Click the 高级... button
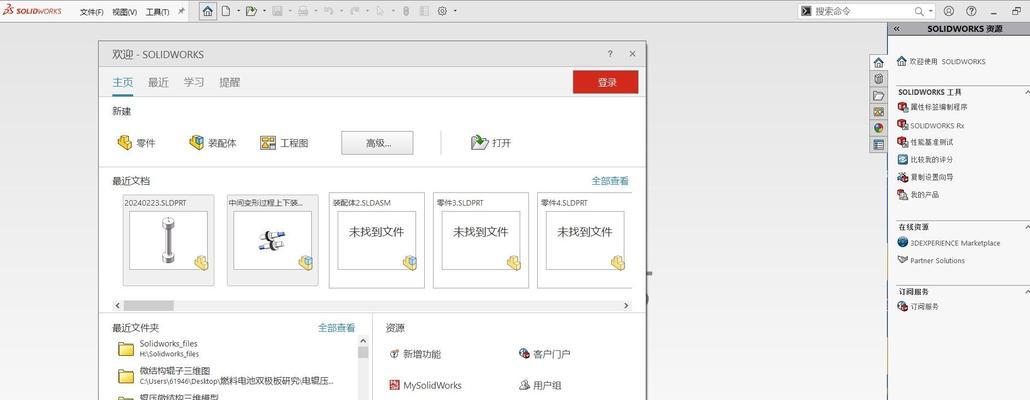 point(377,143)
